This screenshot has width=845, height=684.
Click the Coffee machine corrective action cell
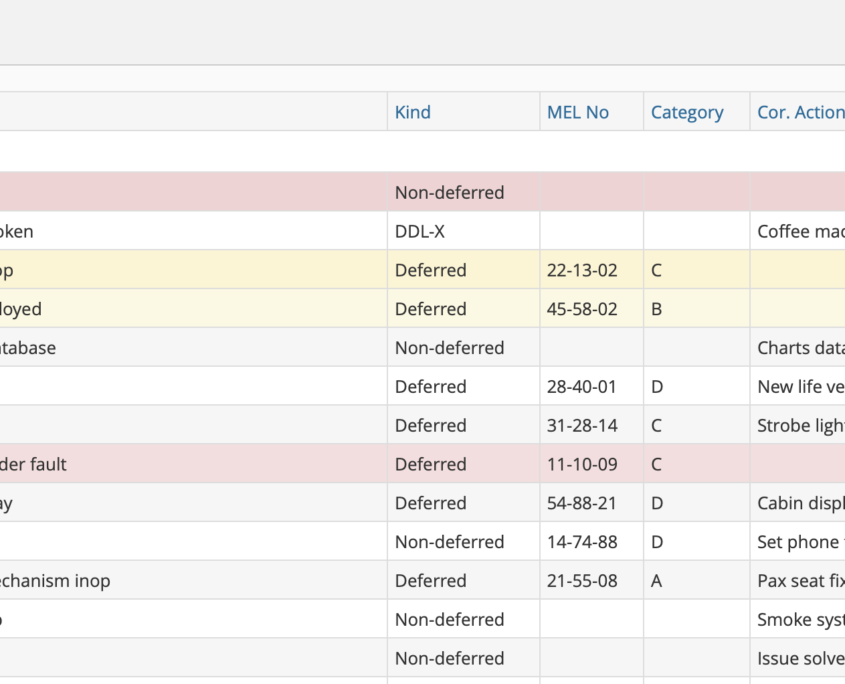(799, 232)
